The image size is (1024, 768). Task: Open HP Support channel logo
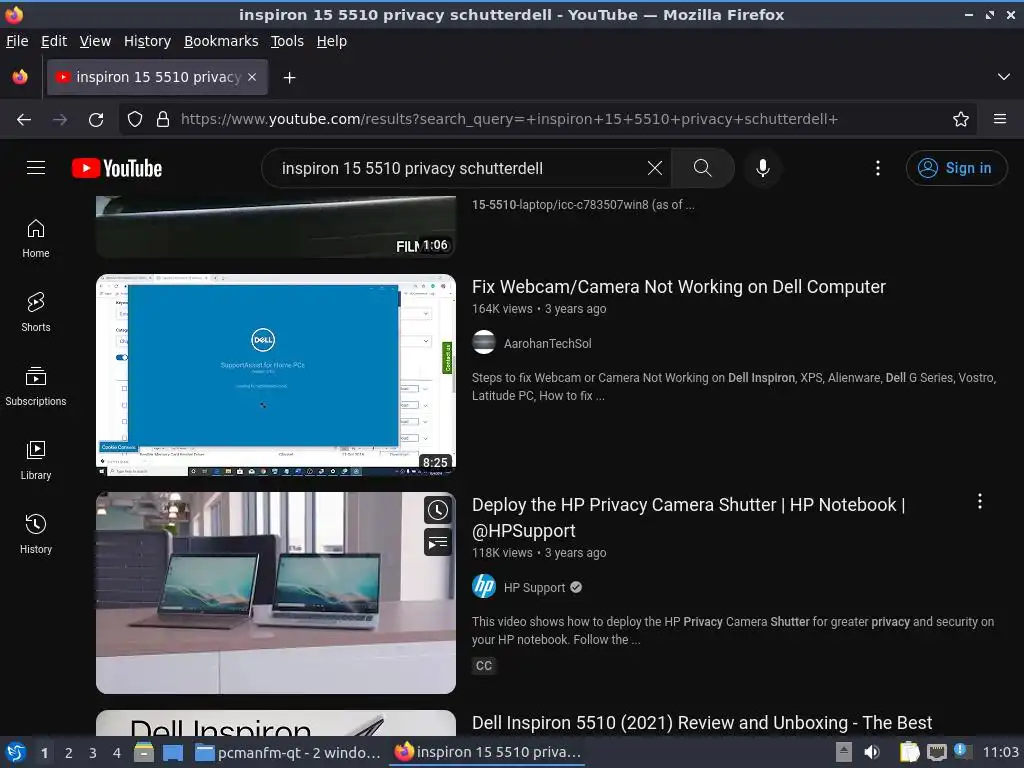[x=484, y=586]
